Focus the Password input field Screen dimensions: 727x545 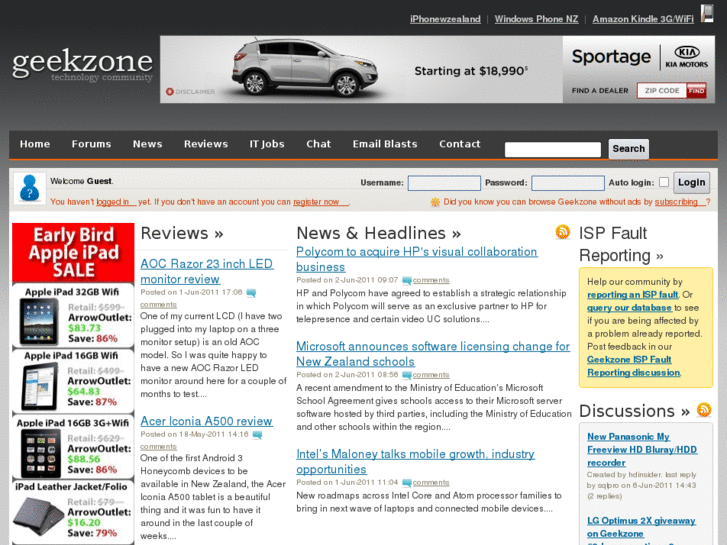tap(568, 183)
